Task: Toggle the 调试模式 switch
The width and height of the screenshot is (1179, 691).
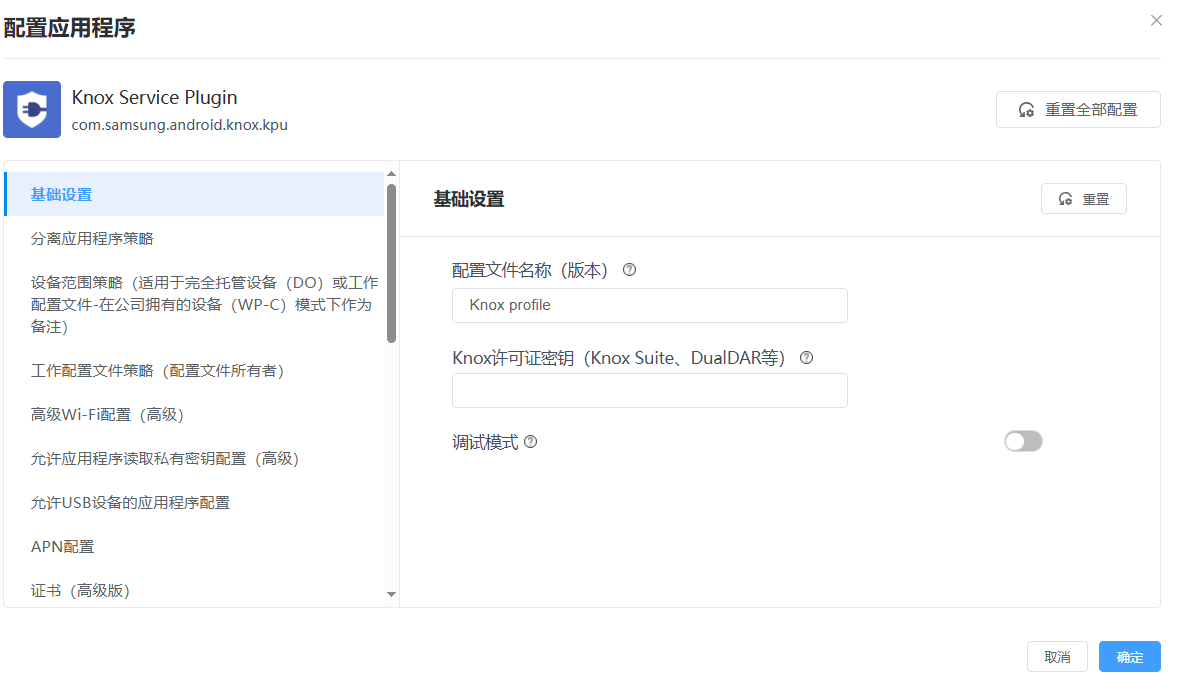Action: tap(1023, 441)
